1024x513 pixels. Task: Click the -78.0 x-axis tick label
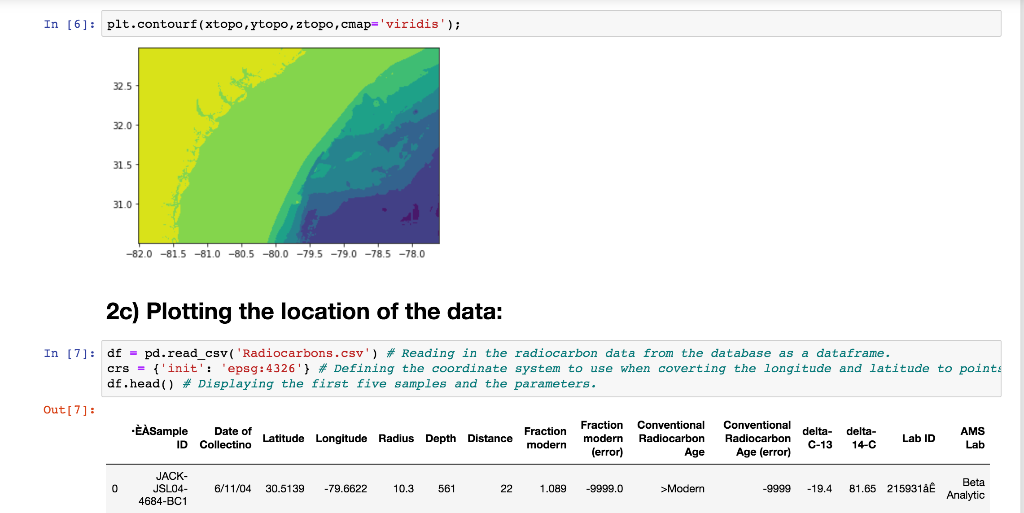click(x=412, y=254)
